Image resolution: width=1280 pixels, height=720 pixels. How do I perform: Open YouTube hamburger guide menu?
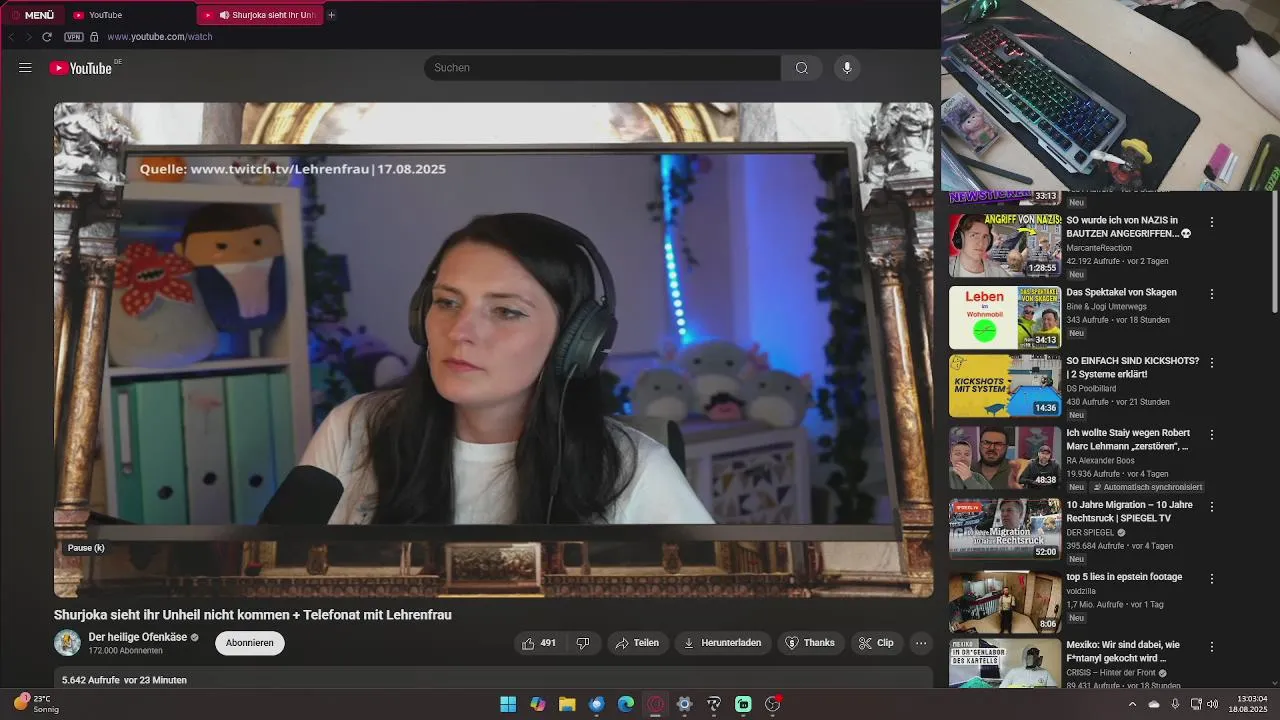pyautogui.click(x=25, y=68)
